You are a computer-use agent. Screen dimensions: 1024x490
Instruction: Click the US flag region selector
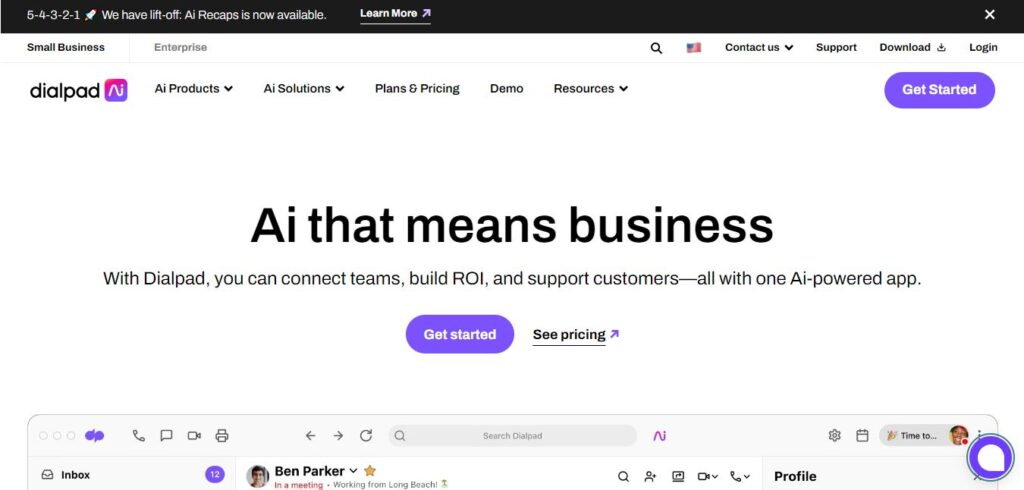coord(694,48)
